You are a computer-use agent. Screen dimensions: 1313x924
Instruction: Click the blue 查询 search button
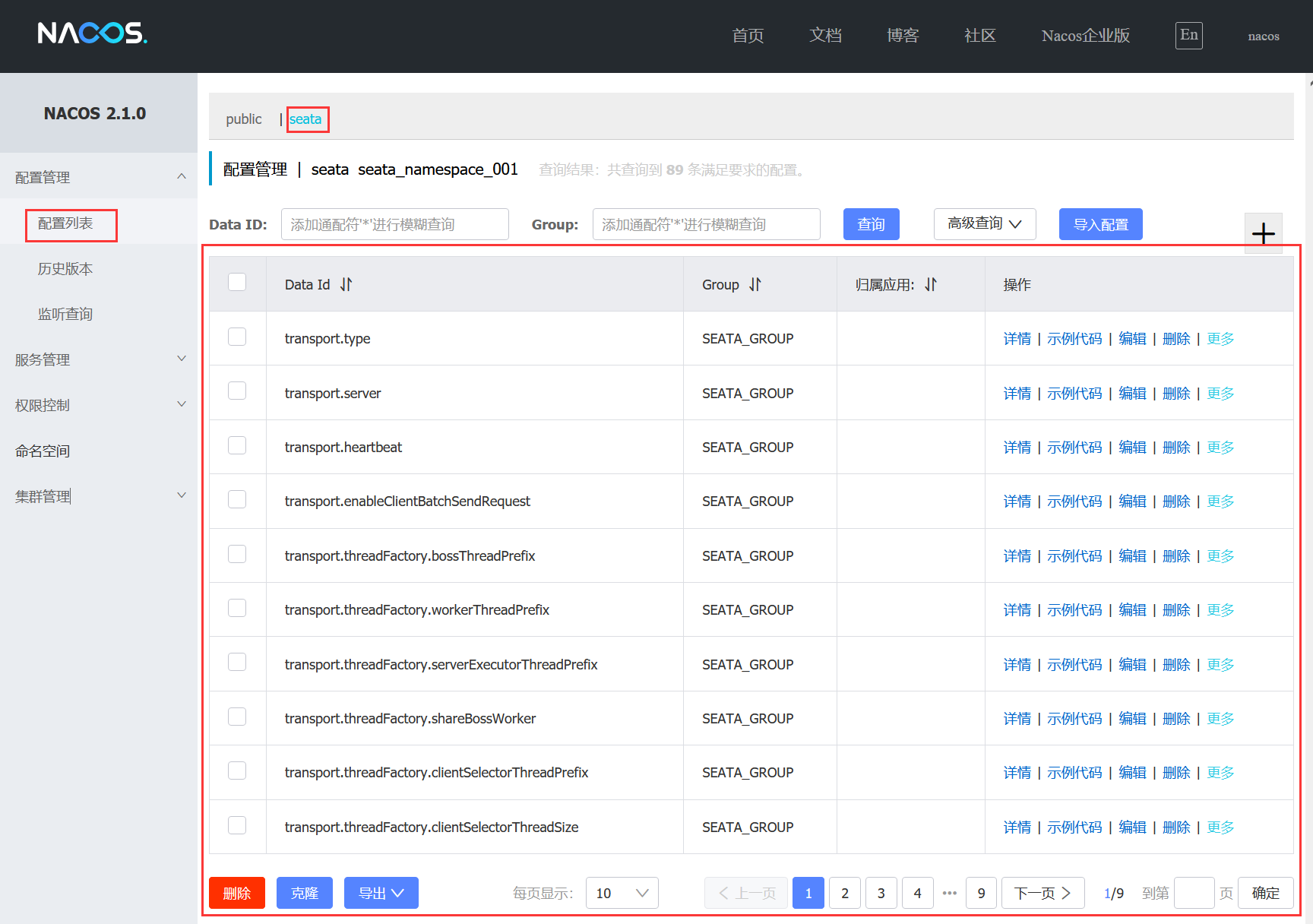pyautogui.click(x=871, y=224)
